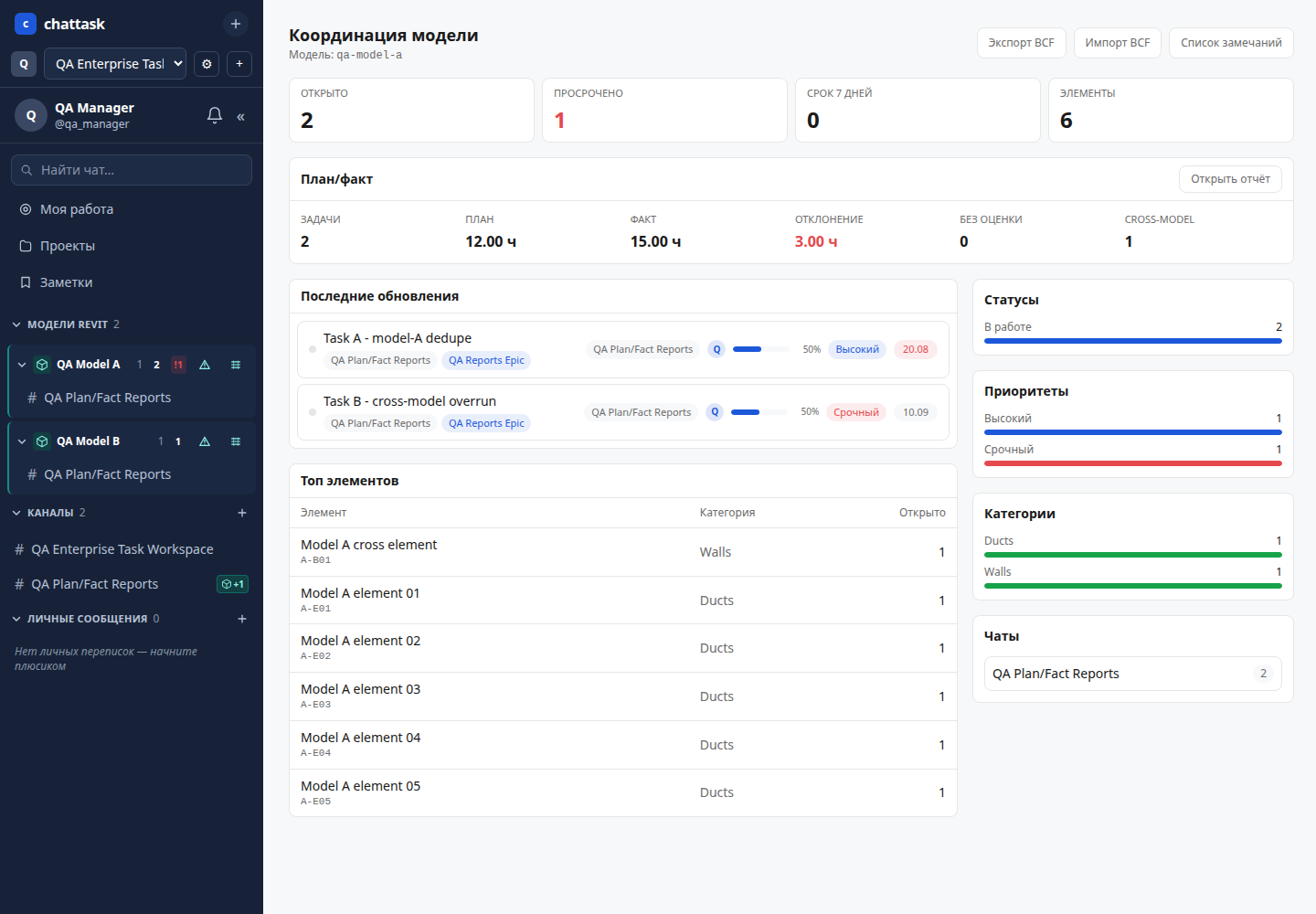The image size is (1316, 914).
Task: Start a new direct message with the plus
Action: pos(242,619)
